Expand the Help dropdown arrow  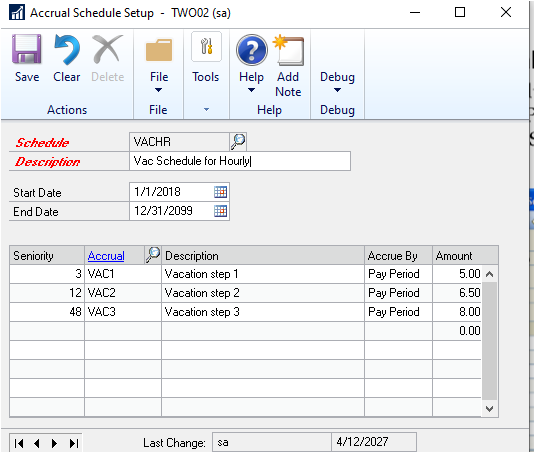tap(251, 90)
